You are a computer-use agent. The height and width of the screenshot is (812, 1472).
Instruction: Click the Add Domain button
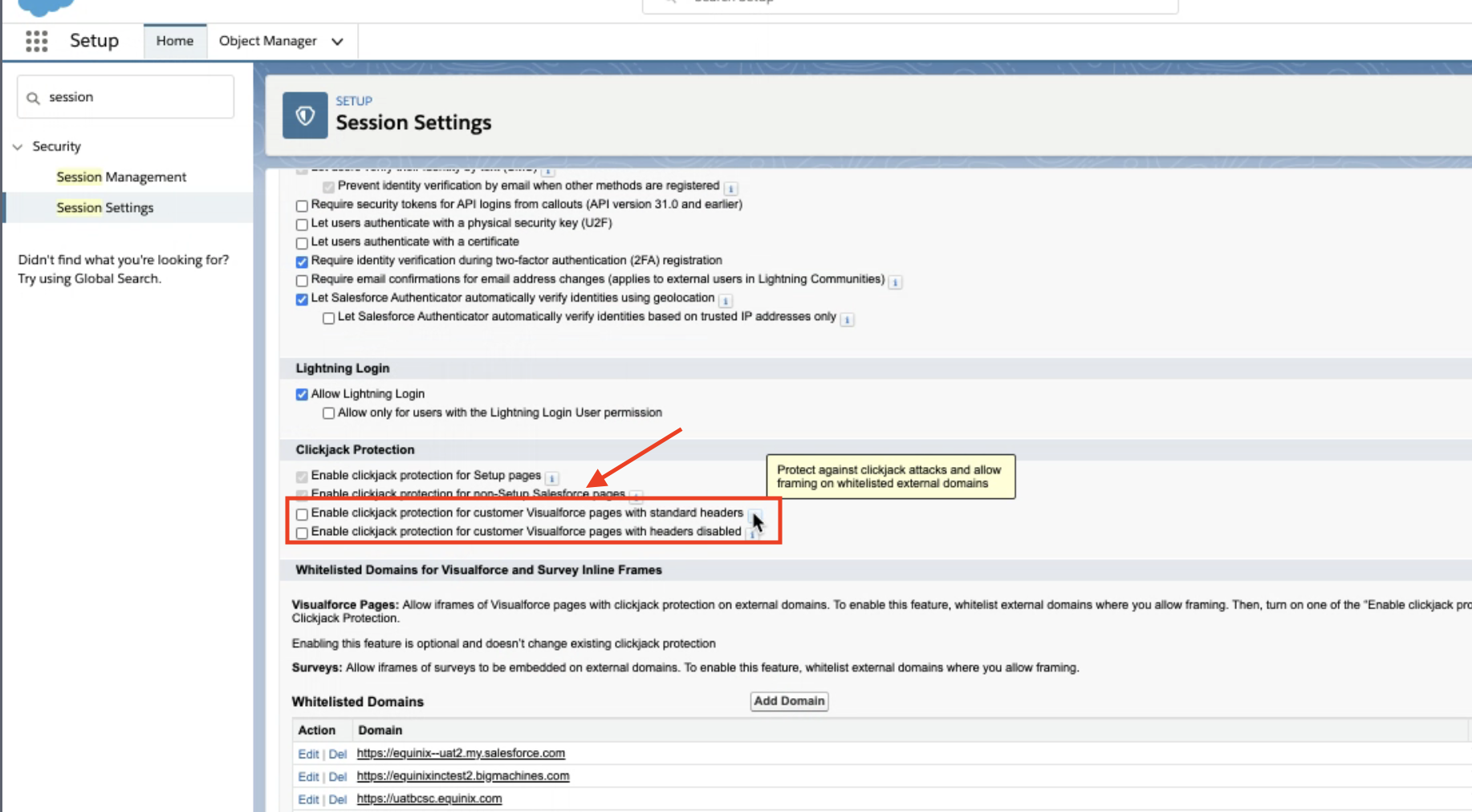click(x=789, y=701)
